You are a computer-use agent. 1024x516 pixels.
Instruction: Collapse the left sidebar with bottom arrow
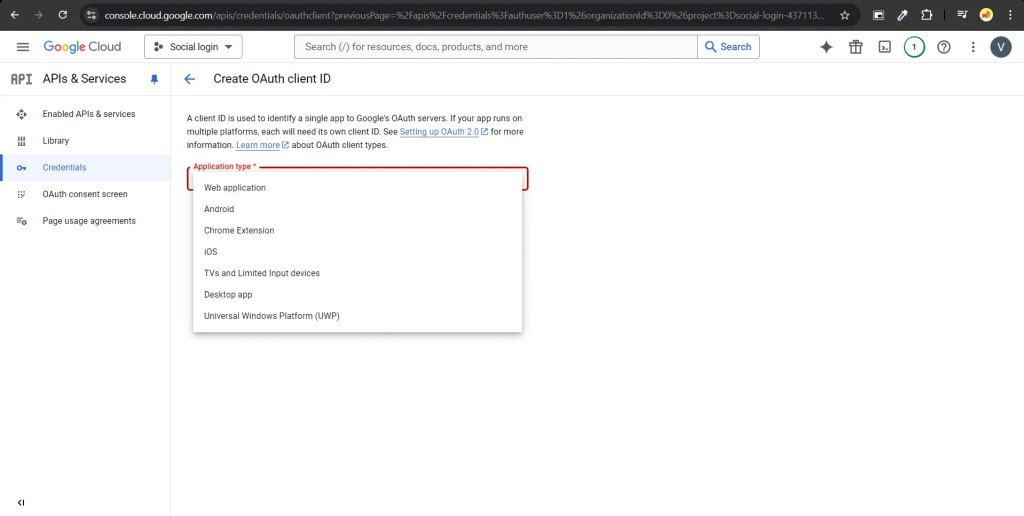[21, 502]
